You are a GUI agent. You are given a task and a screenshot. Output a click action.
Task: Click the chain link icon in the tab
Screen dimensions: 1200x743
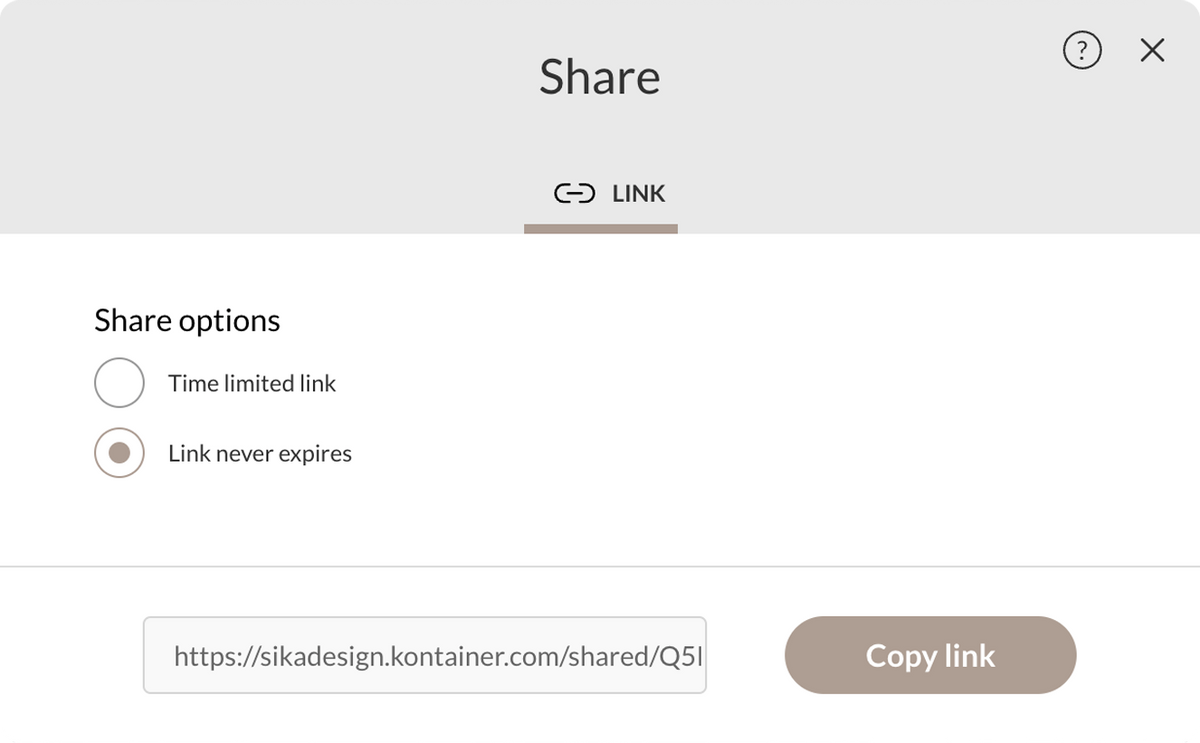[x=574, y=193]
